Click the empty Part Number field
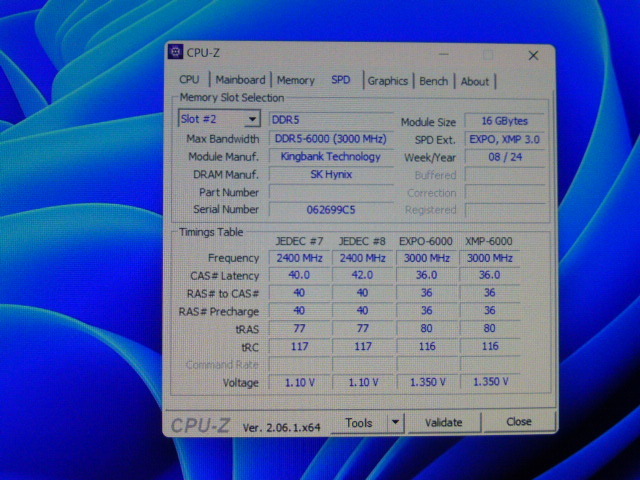 point(331,192)
